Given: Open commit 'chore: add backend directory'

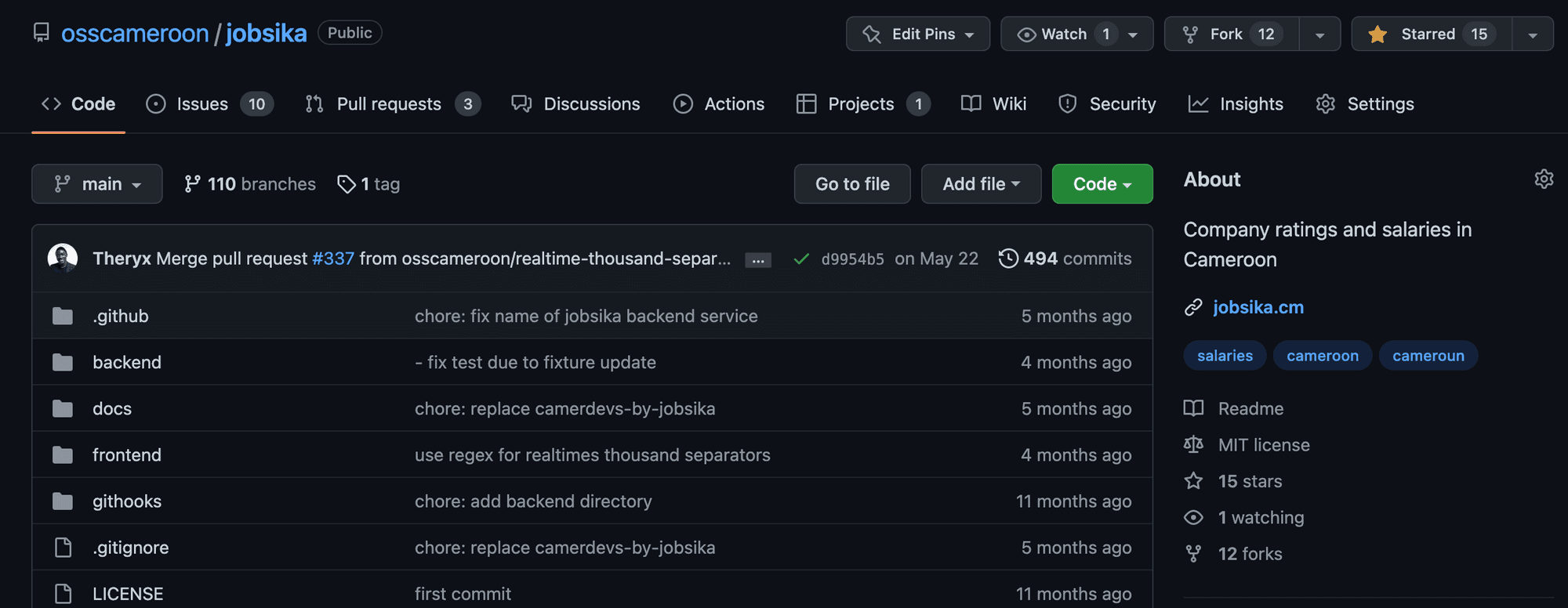Looking at the screenshot, I should (x=533, y=501).
